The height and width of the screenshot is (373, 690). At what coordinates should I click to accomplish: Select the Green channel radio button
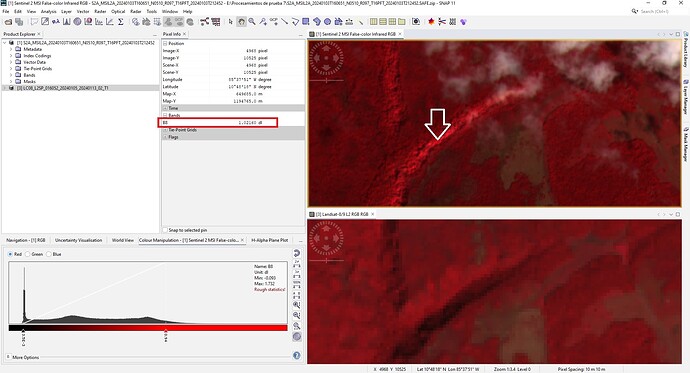click(x=28, y=254)
